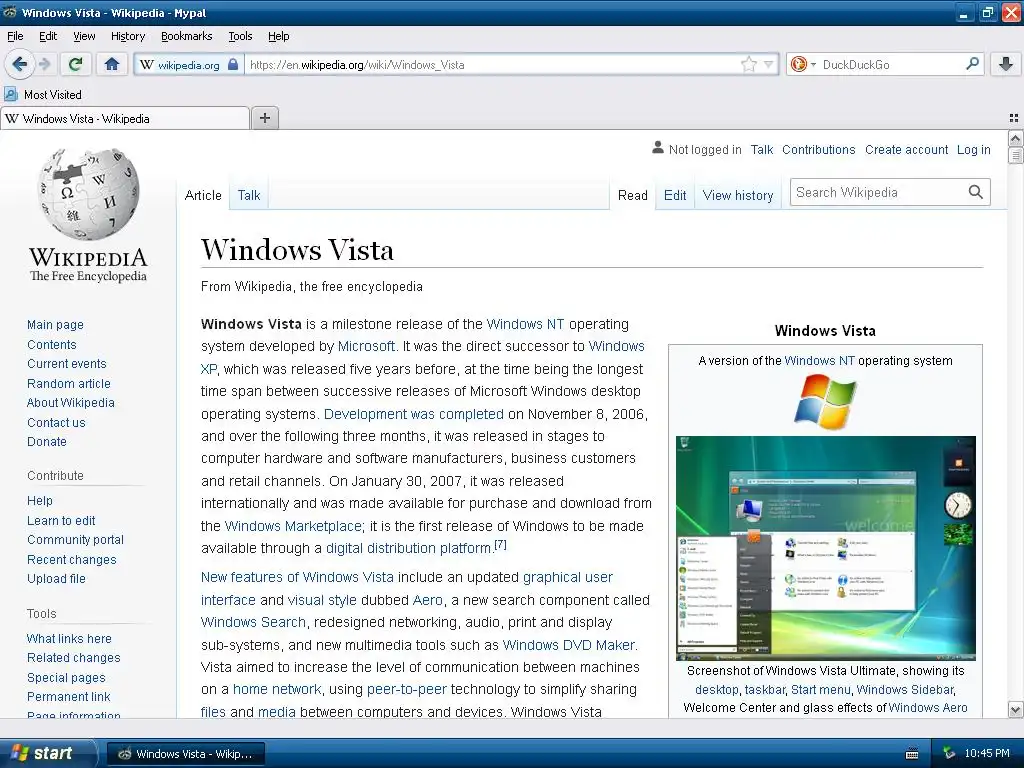The image size is (1024, 768).
Task: Open the Windows Vista desktop screenshot thumbnail
Action: (825, 548)
